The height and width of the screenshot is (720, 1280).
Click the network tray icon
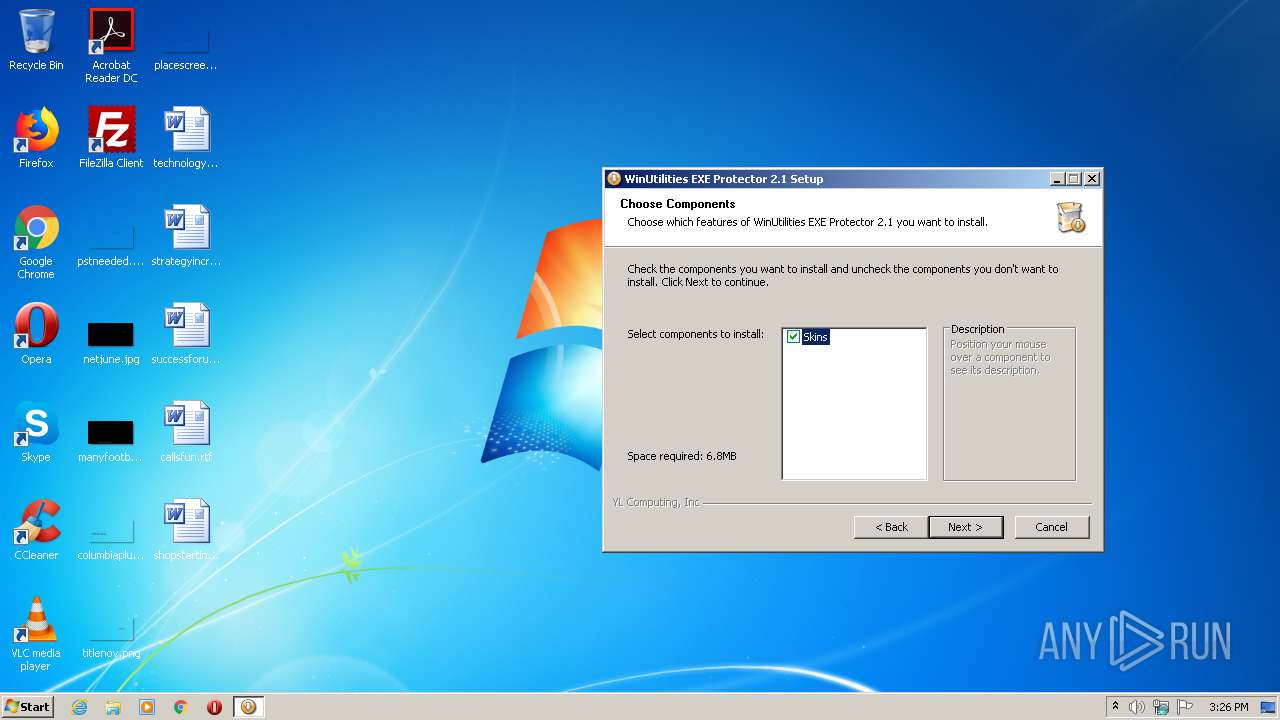point(1161,707)
